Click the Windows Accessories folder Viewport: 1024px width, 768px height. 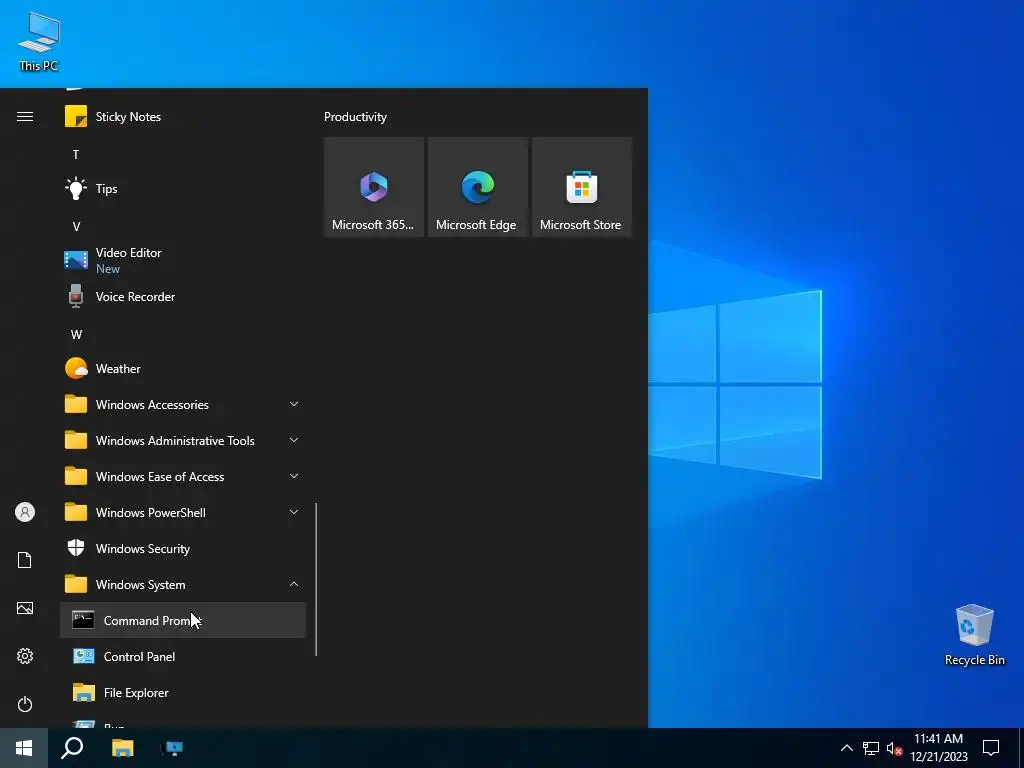coord(183,404)
